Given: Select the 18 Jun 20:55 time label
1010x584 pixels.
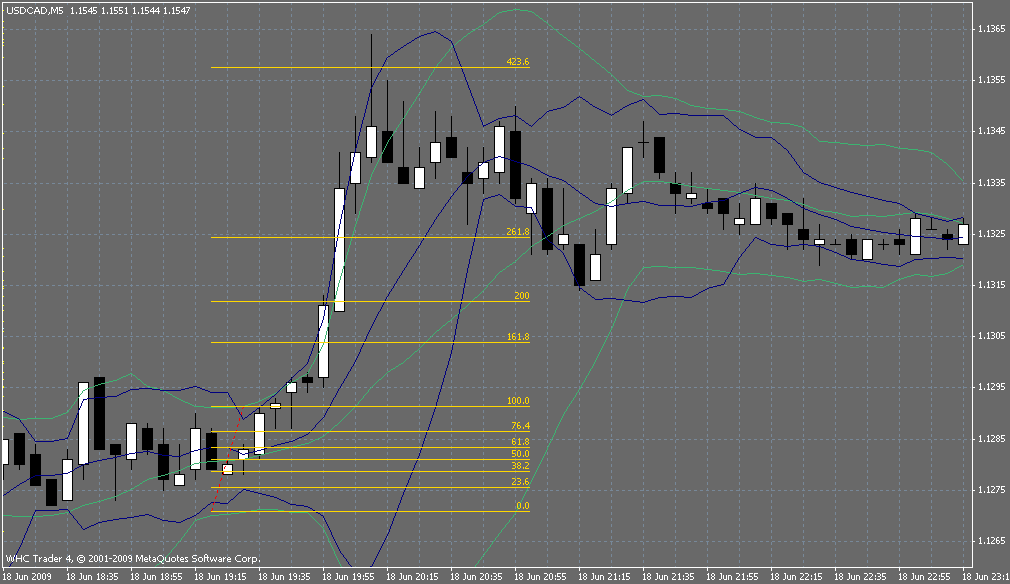Looking at the screenshot, I should pyautogui.click(x=540, y=576).
